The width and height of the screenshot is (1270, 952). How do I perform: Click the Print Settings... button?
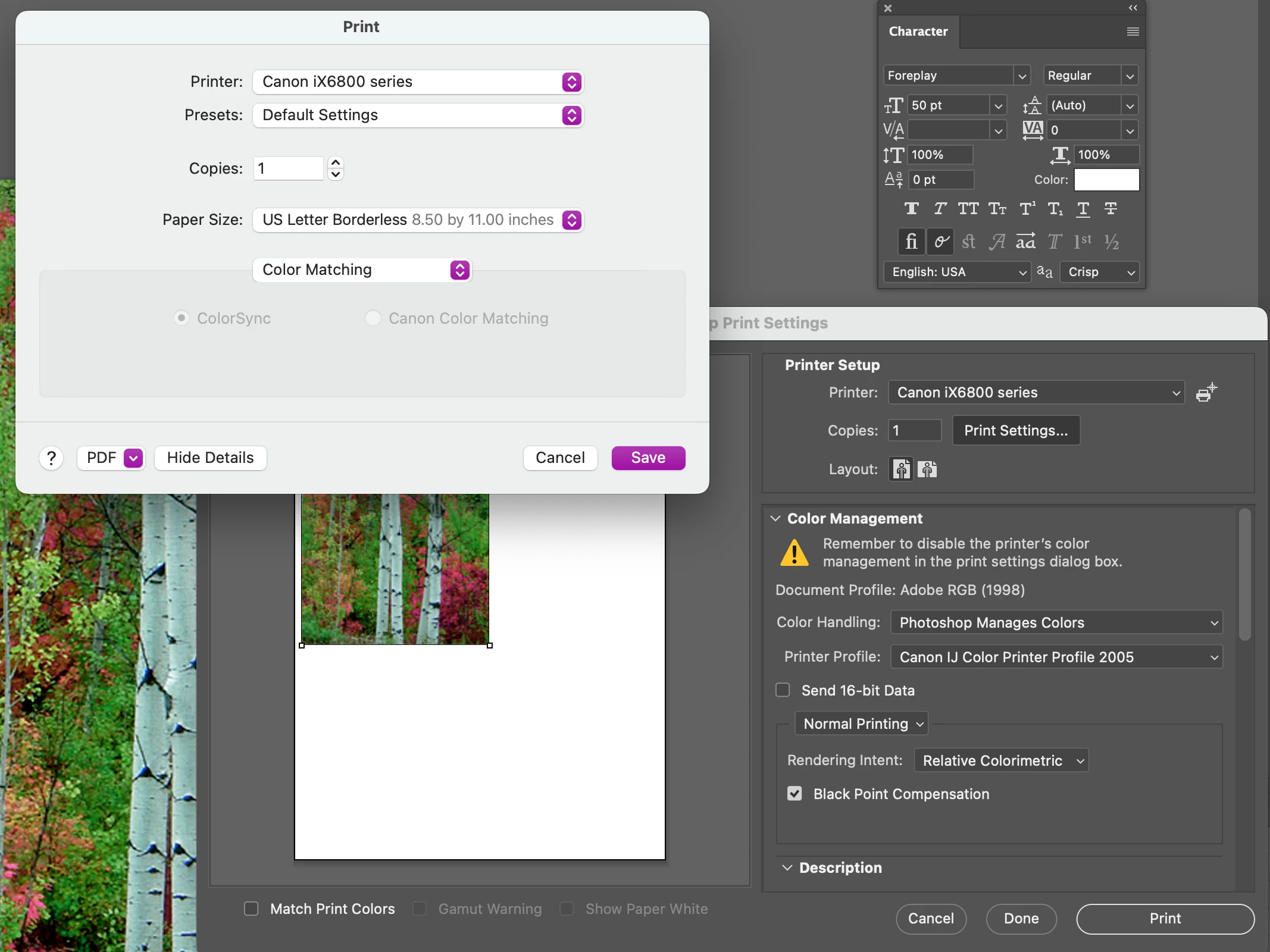coord(1016,430)
